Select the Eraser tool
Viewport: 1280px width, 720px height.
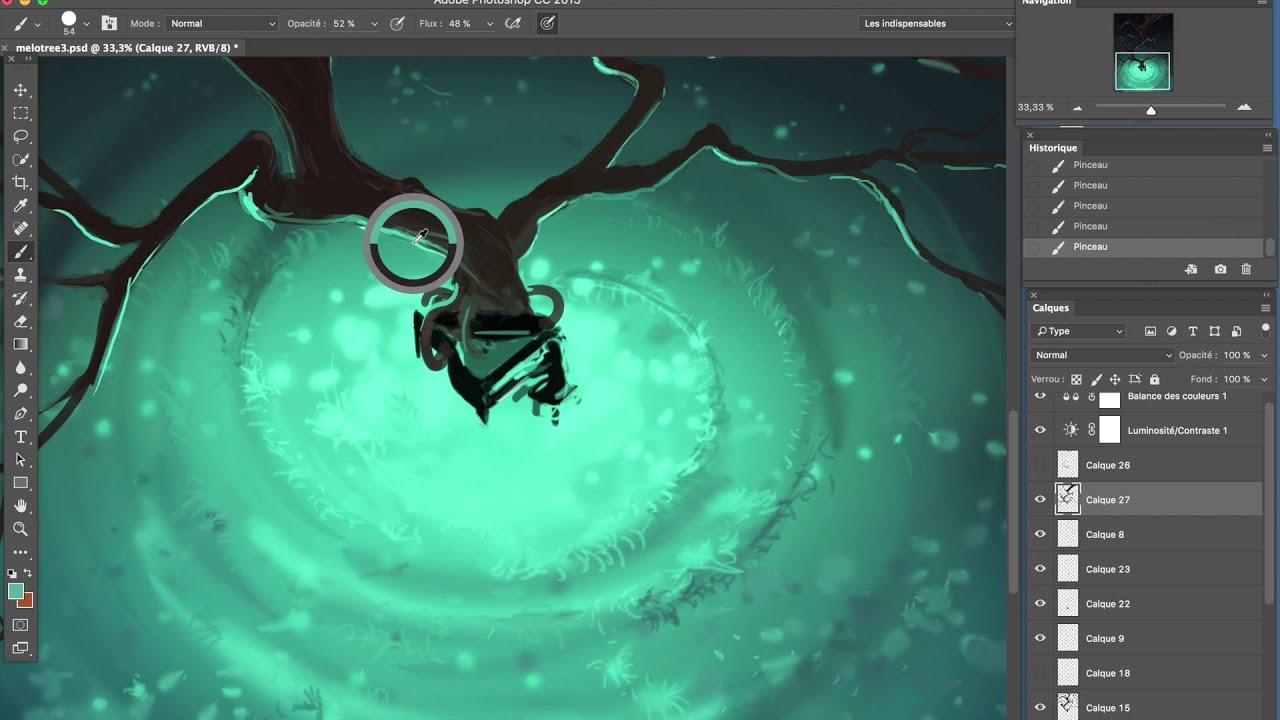(x=20, y=321)
